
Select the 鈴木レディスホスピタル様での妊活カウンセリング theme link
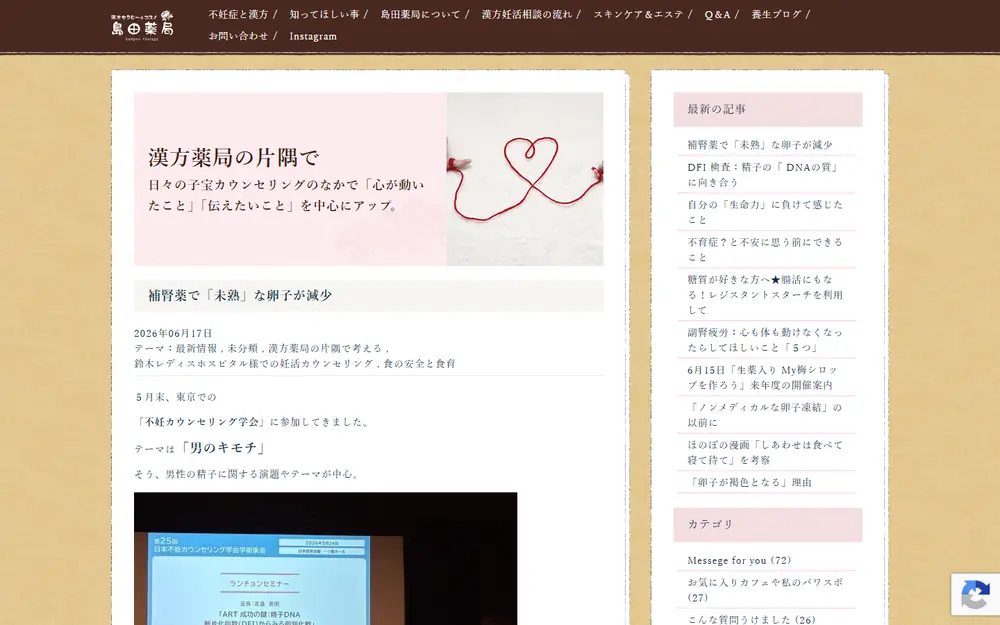[254, 364]
